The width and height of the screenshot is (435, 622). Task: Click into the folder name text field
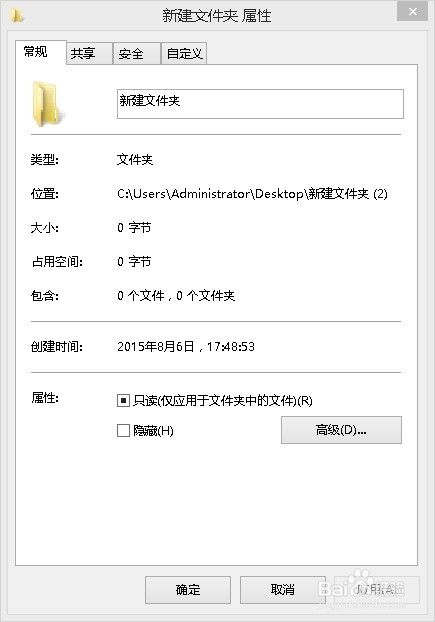(x=260, y=104)
